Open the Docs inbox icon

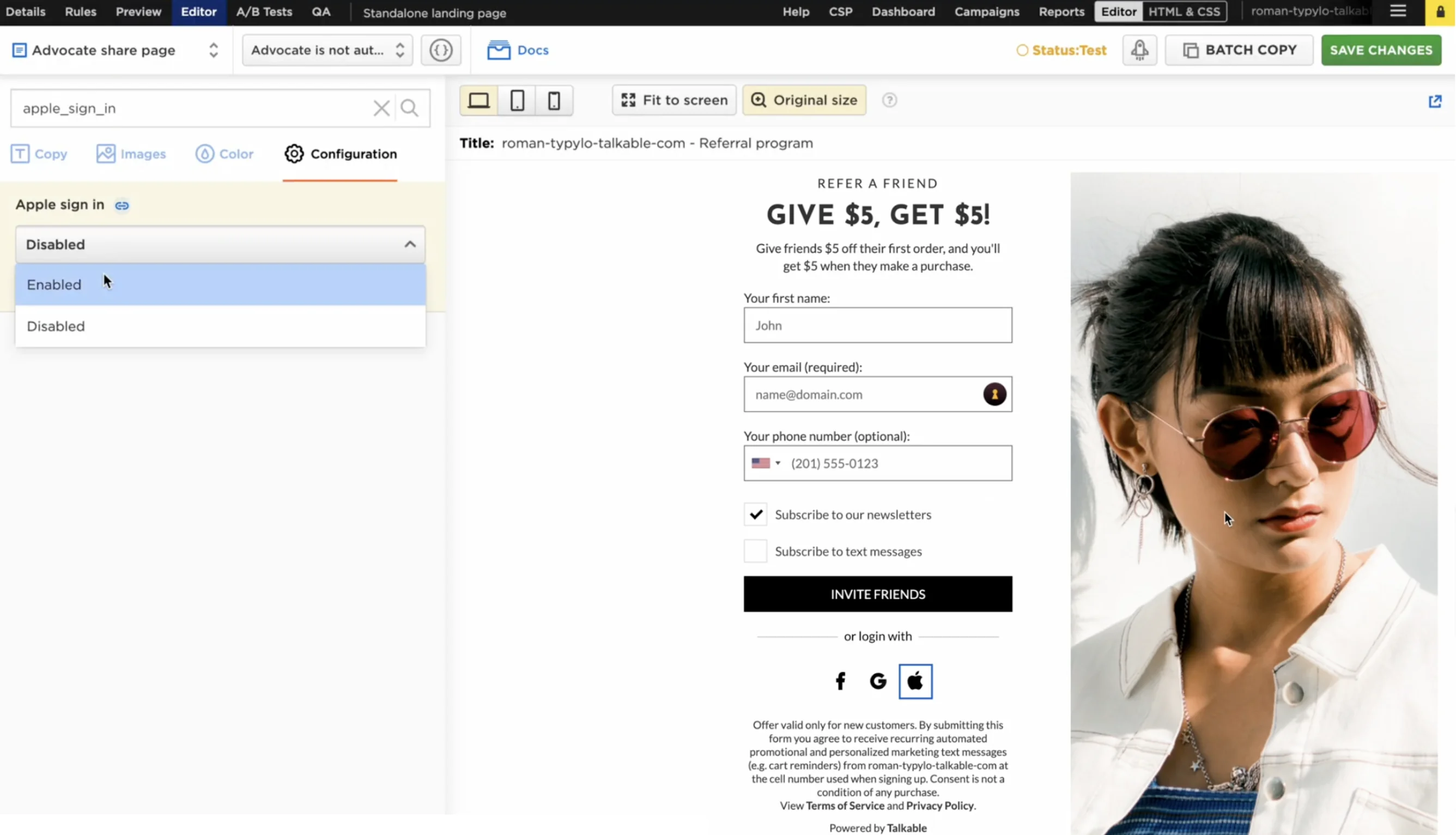pos(499,50)
